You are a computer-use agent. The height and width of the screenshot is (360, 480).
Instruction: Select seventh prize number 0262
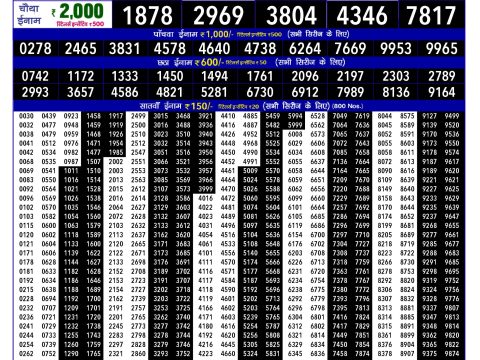26,353
